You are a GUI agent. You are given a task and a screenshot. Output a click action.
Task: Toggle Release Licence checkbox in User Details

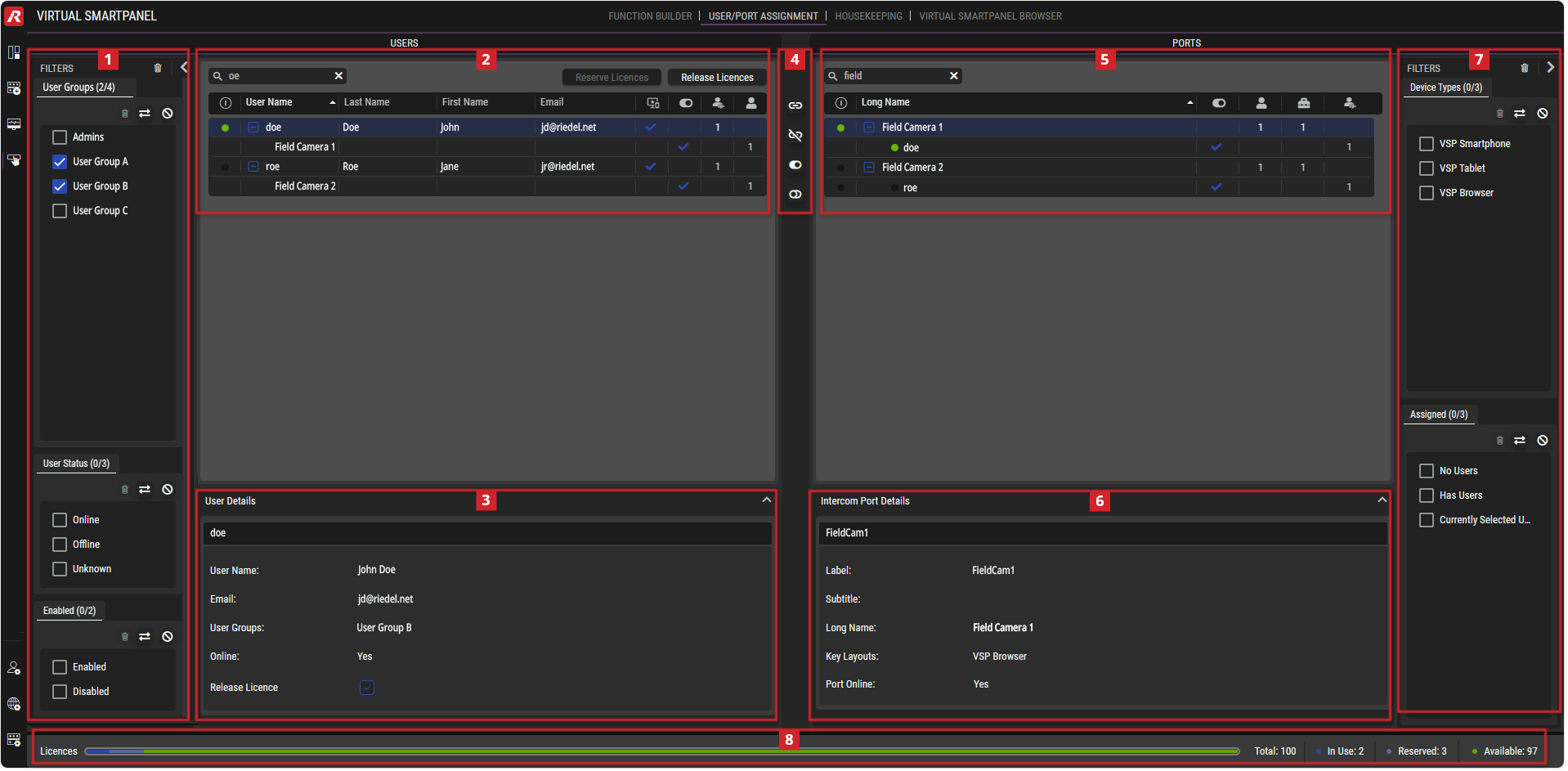tap(367, 688)
